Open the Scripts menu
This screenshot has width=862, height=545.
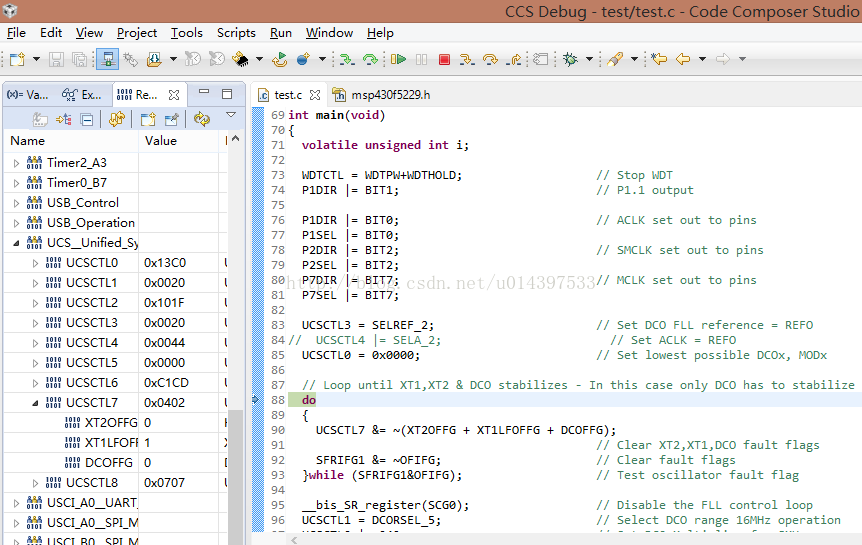[x=236, y=32]
